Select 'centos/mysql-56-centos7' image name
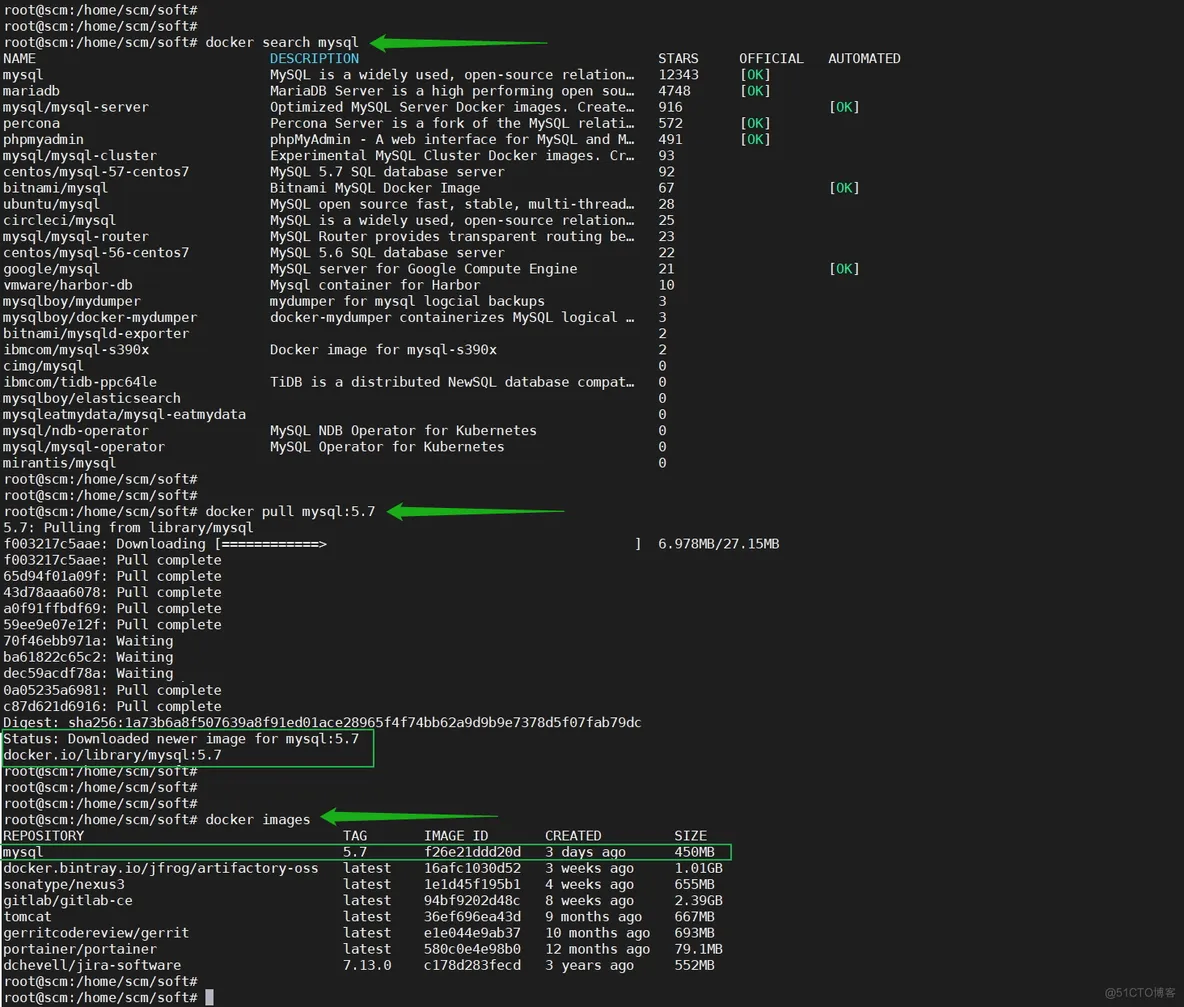Viewport: 1184px width, 1007px height. (96, 253)
